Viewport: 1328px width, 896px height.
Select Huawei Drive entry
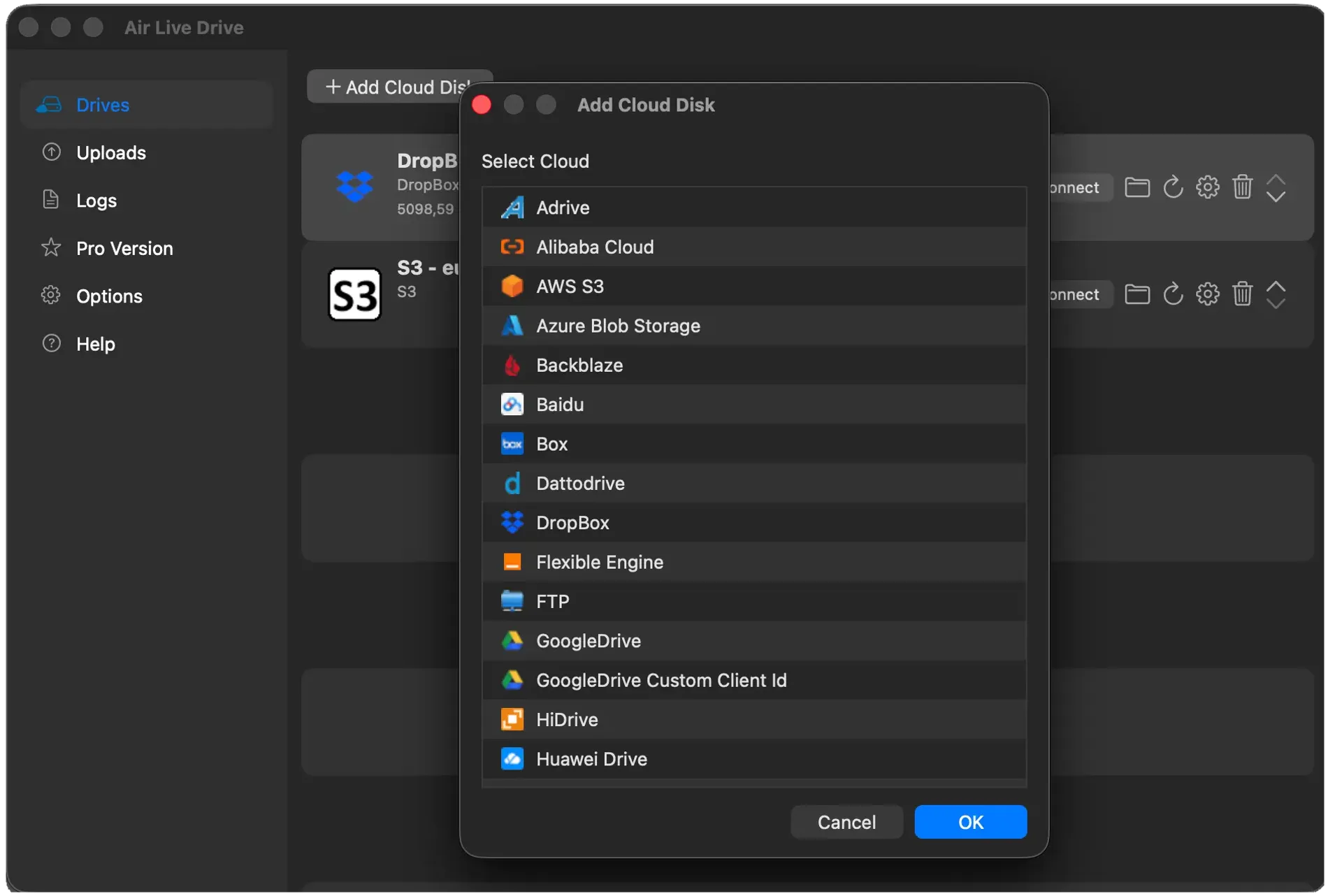coord(753,758)
